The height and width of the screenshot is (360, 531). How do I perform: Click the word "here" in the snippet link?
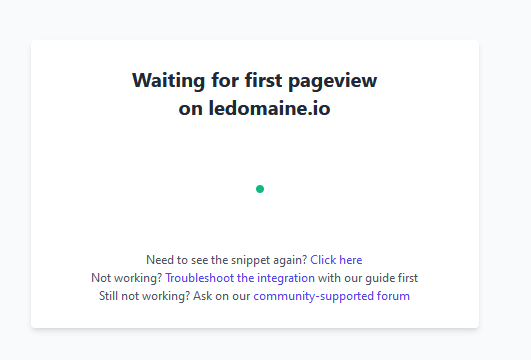coord(351,260)
